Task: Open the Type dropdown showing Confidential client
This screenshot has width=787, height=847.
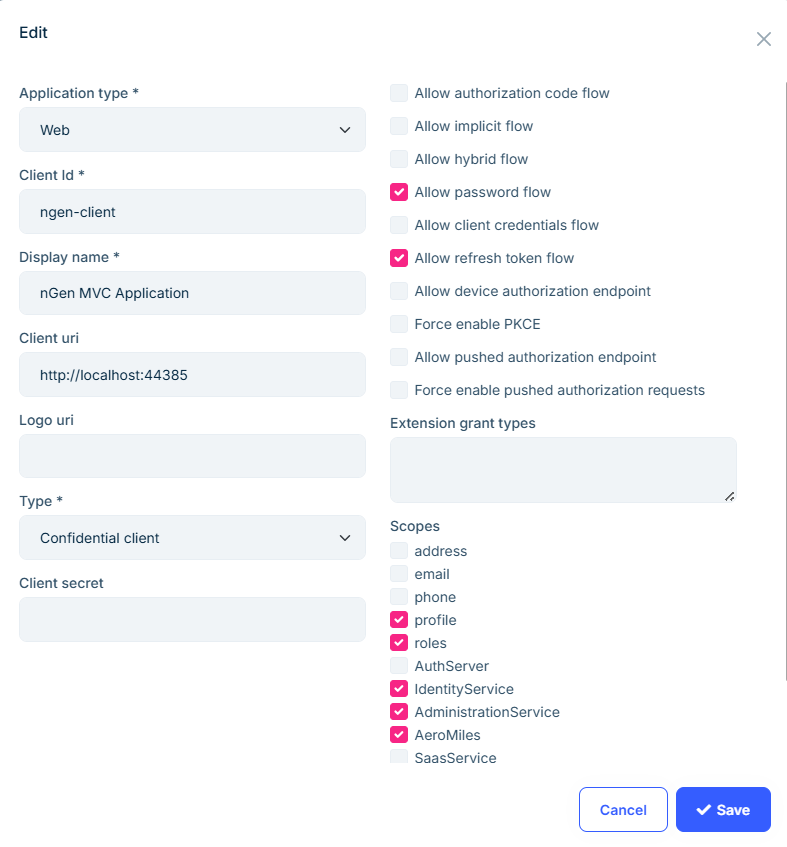Action: click(192, 538)
